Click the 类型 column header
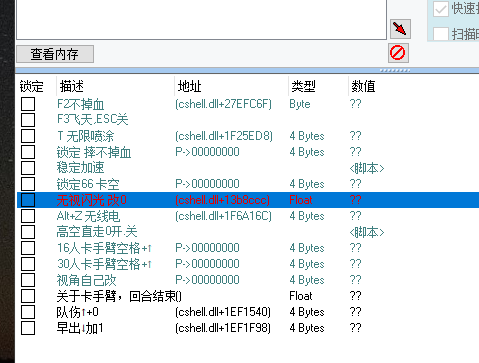479x363 pixels. [303, 87]
